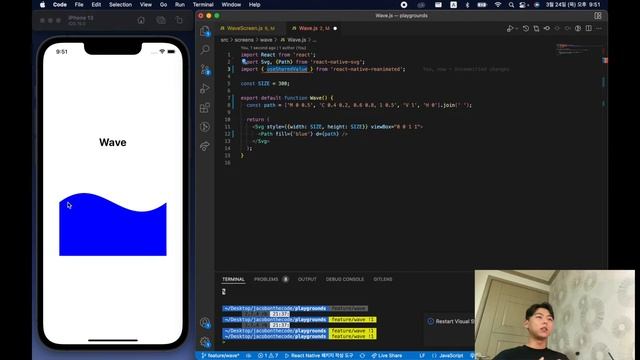This screenshot has height=360, width=640.
Task: Switch to the WaveScreen.js editor tab
Action: (x=251, y=29)
